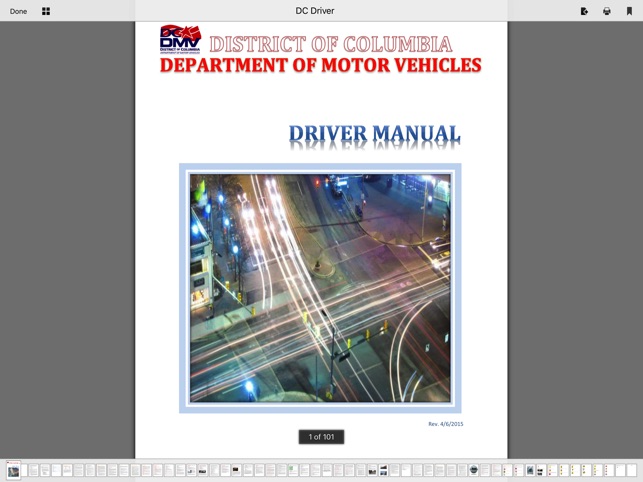
Task: Click the blue border framing the cover photo
Action: coord(184,288)
